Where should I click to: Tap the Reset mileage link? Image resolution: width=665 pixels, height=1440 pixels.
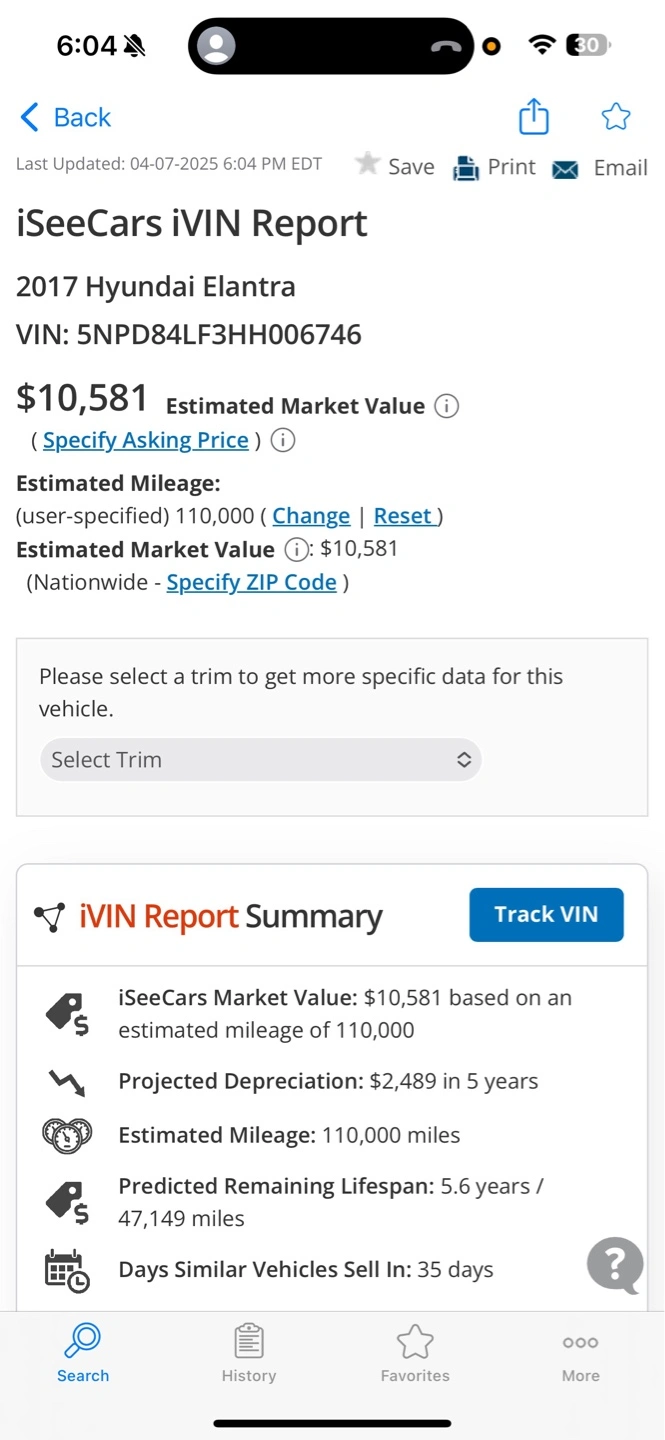(x=403, y=516)
